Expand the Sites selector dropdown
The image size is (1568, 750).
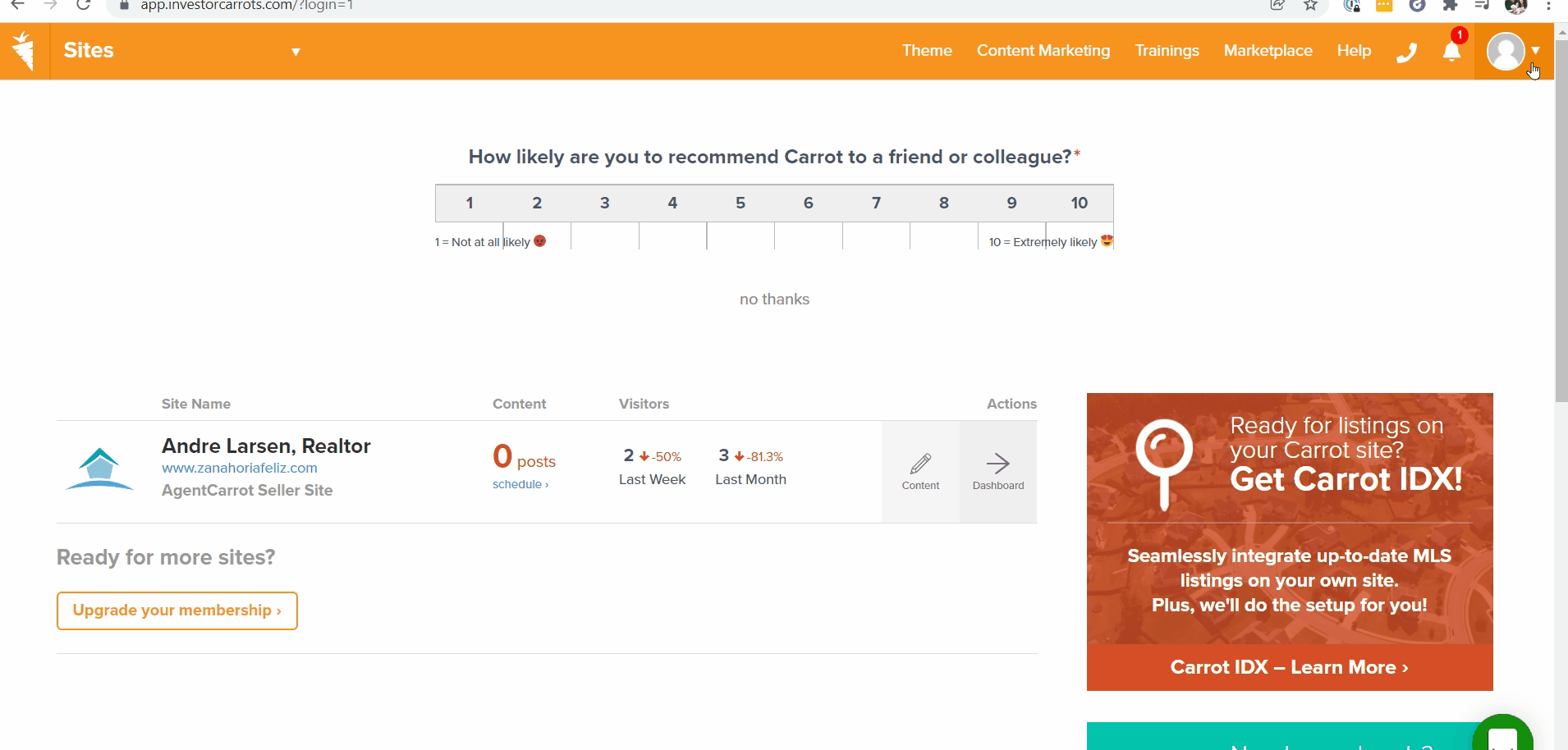coord(296,52)
